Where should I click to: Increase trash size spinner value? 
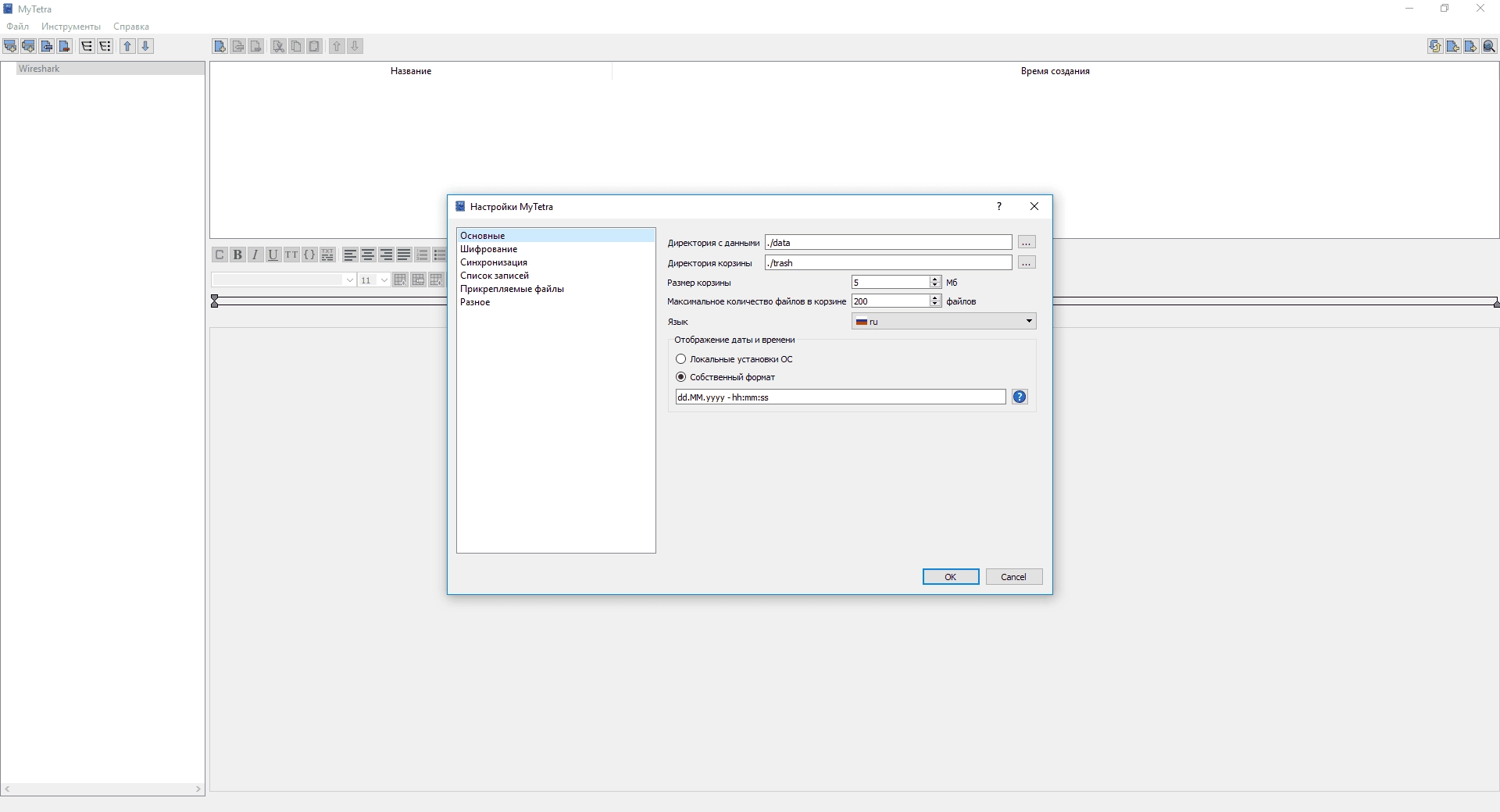pos(935,279)
